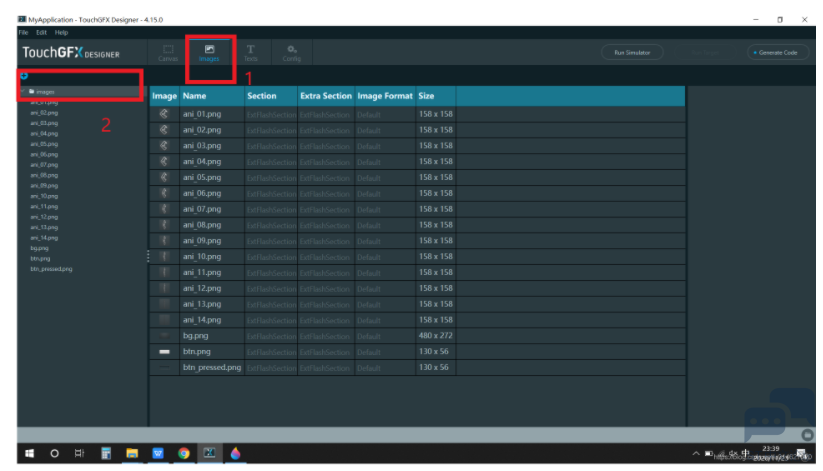Open the Image Format dropdown for bg.png

385,336
